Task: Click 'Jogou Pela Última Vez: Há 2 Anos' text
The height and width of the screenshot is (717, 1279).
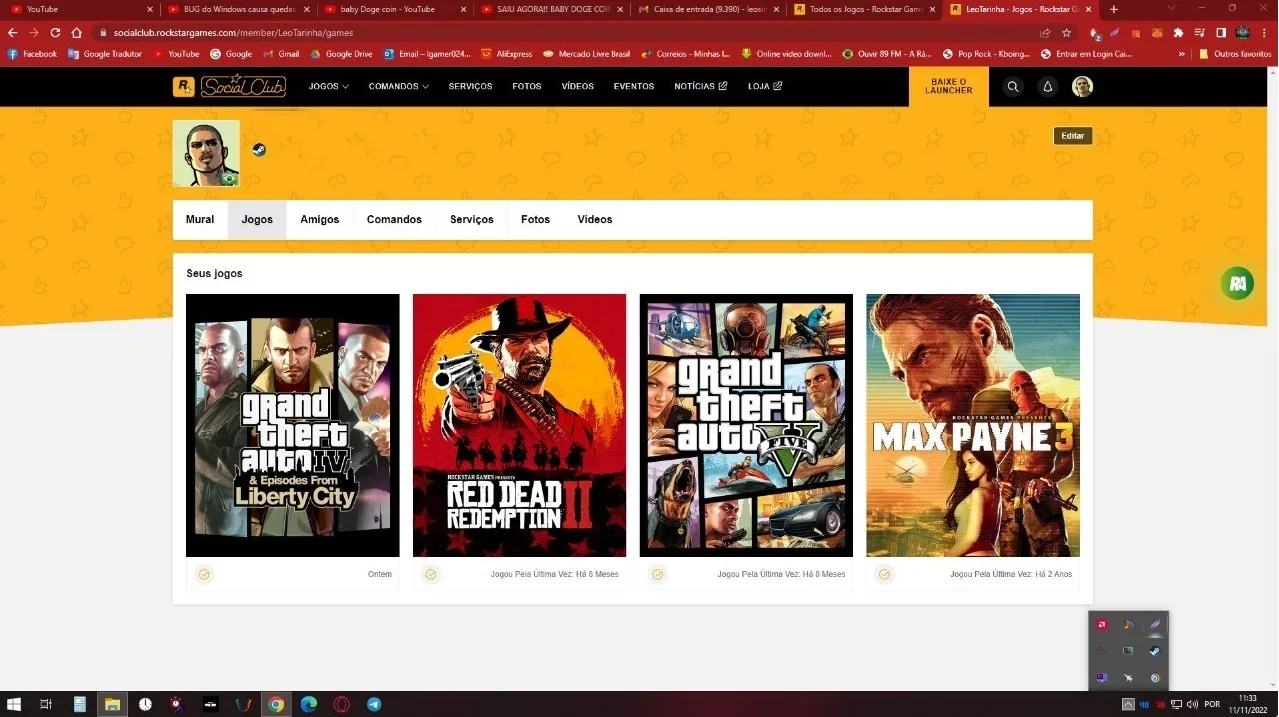Action: tap(1011, 575)
